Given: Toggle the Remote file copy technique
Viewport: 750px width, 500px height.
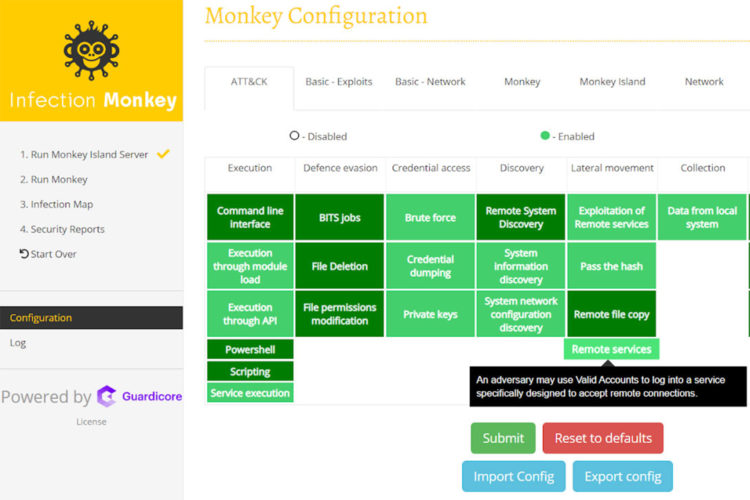Looking at the screenshot, I should tap(611, 314).
